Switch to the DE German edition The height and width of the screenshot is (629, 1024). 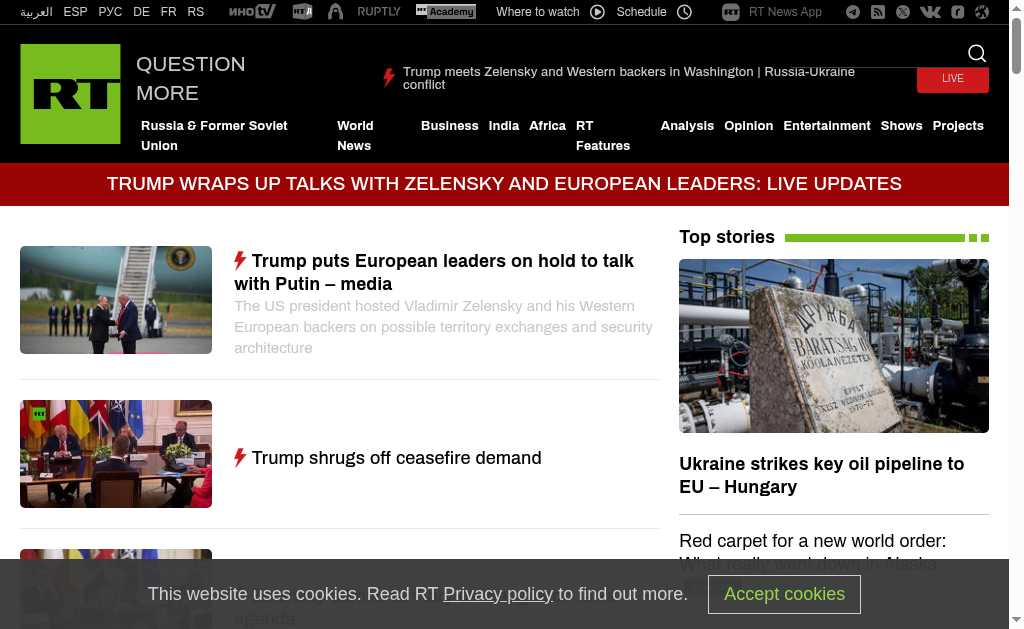coord(141,12)
